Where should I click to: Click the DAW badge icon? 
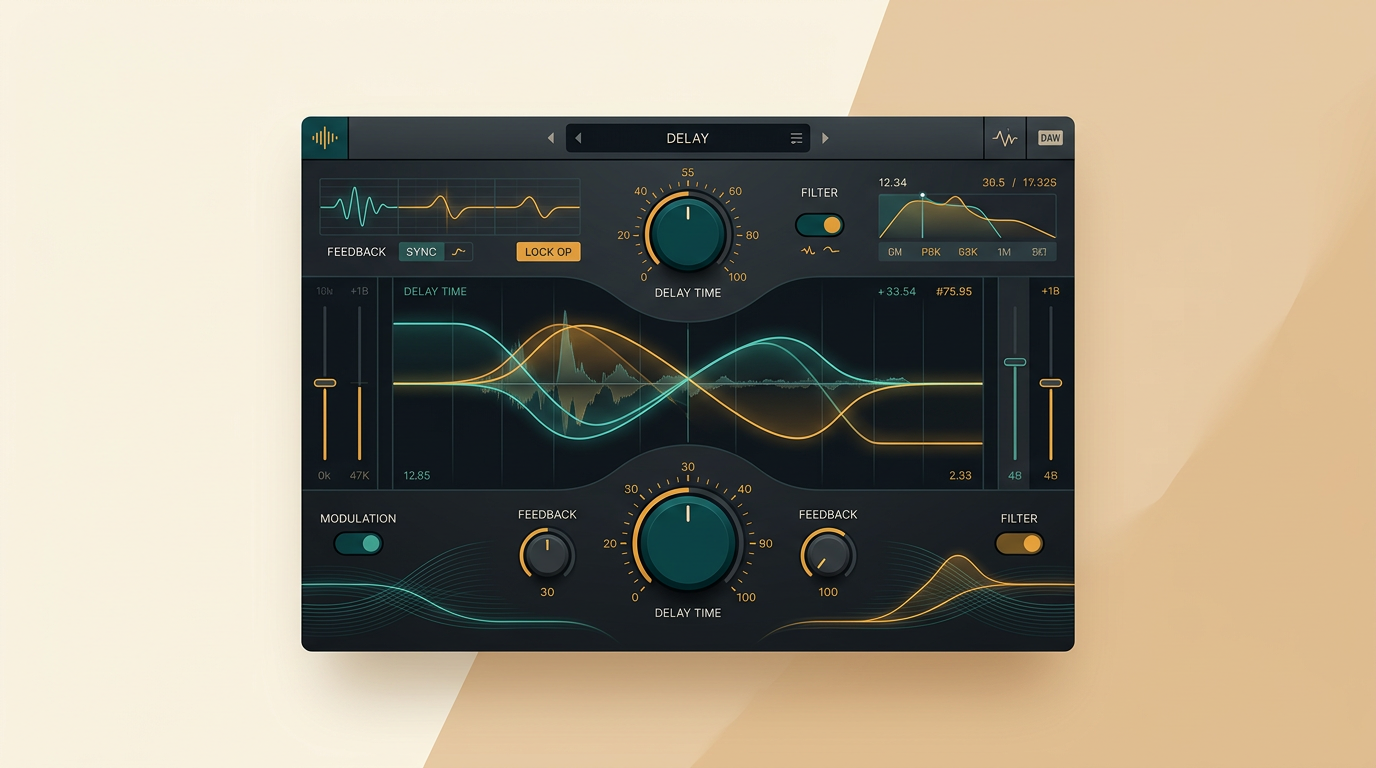point(1050,138)
